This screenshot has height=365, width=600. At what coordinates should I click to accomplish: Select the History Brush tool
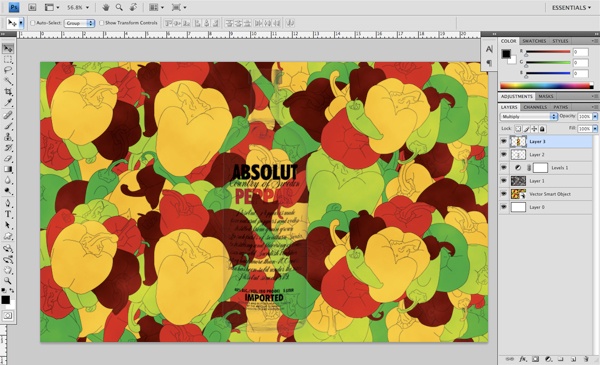[8, 147]
